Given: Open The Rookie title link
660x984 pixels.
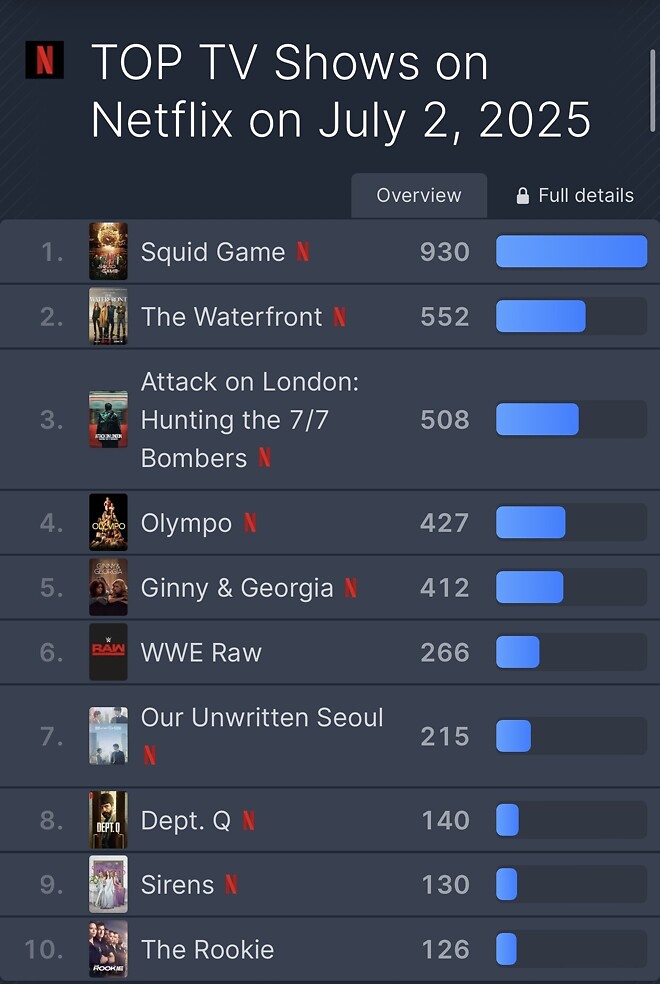Looking at the screenshot, I should coord(208,949).
